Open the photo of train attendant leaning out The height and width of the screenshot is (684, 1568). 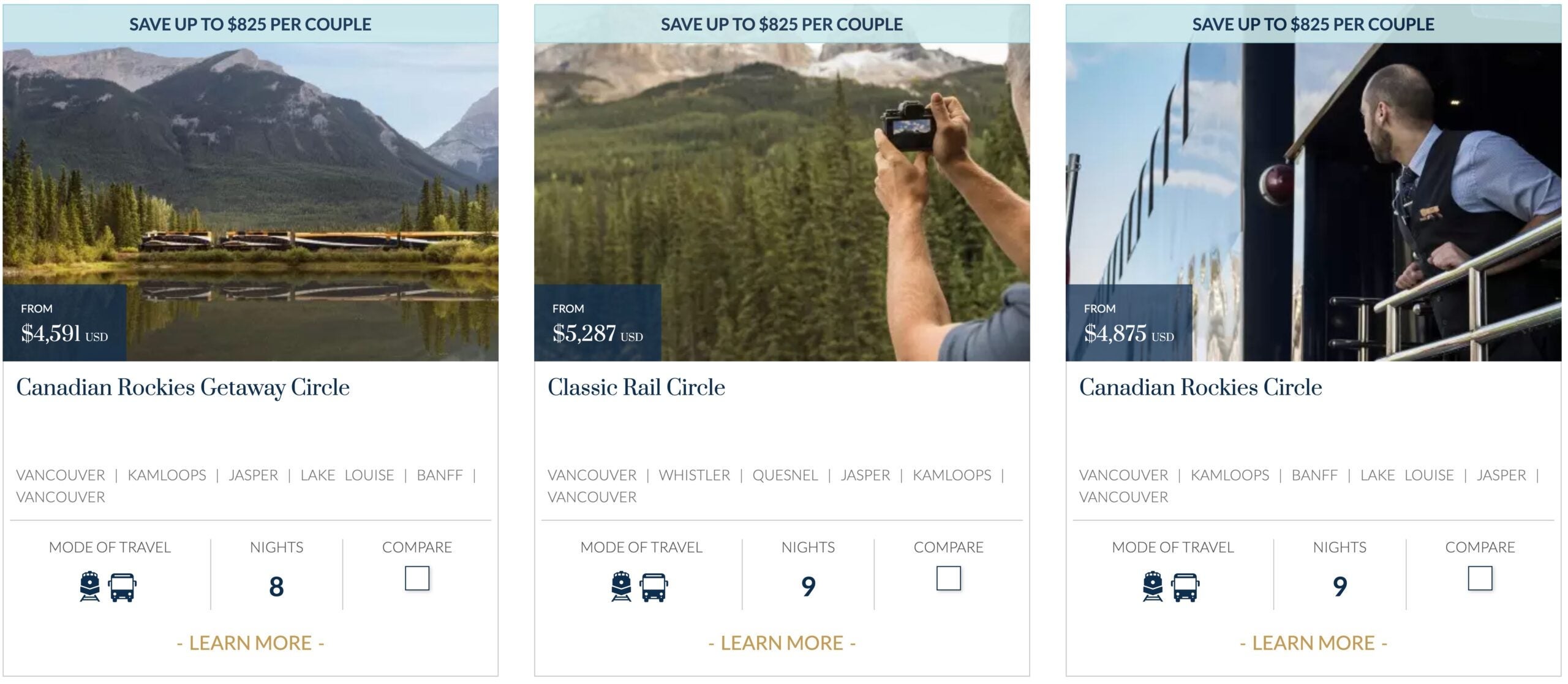tap(1314, 202)
